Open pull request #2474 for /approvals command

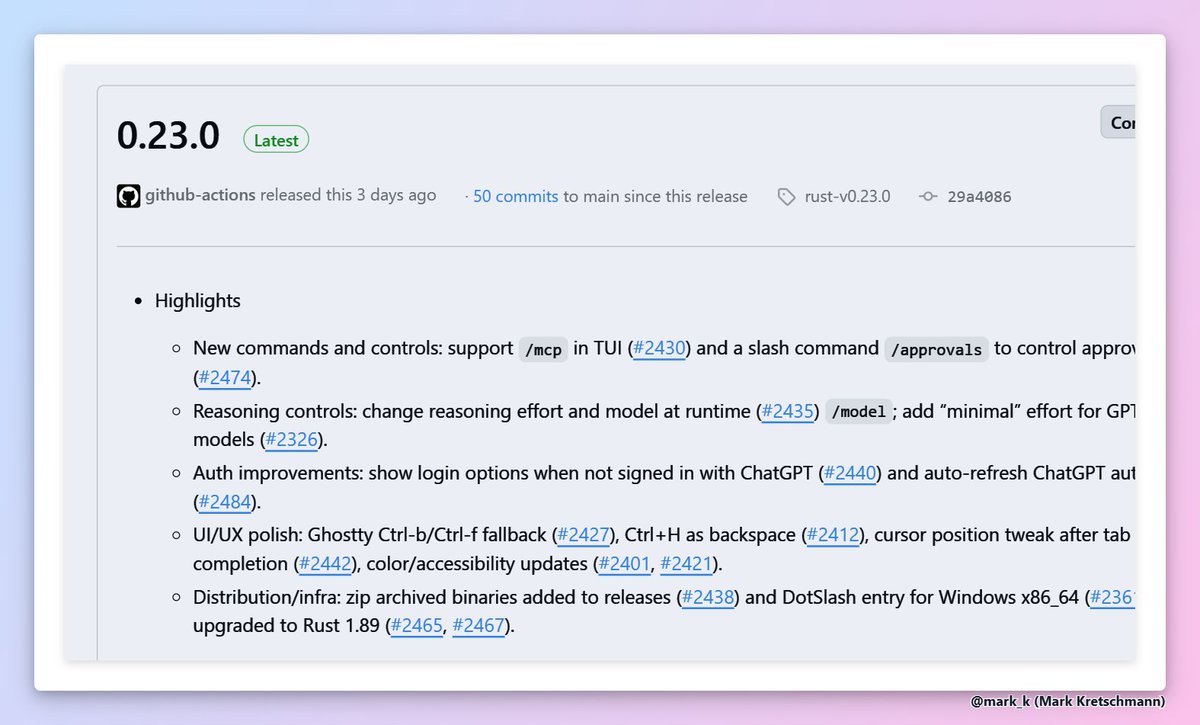(224, 377)
